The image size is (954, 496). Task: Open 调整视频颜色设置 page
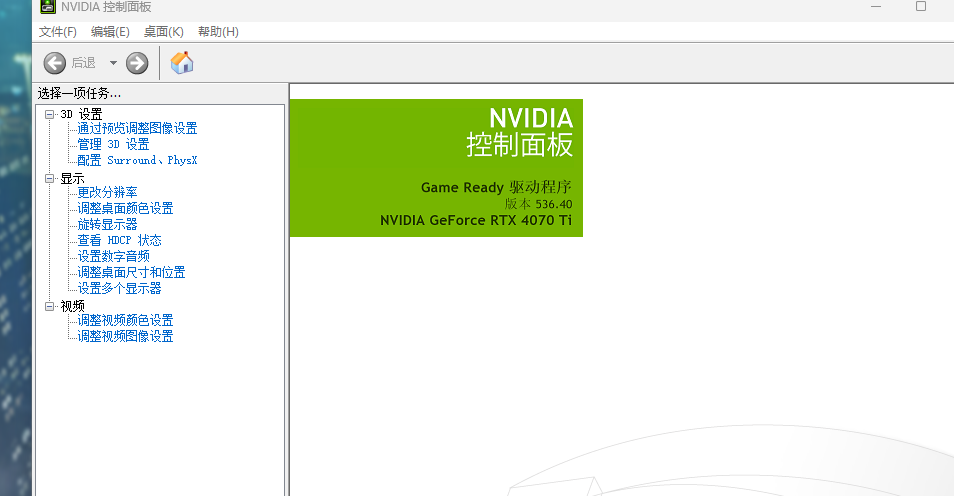coord(125,320)
